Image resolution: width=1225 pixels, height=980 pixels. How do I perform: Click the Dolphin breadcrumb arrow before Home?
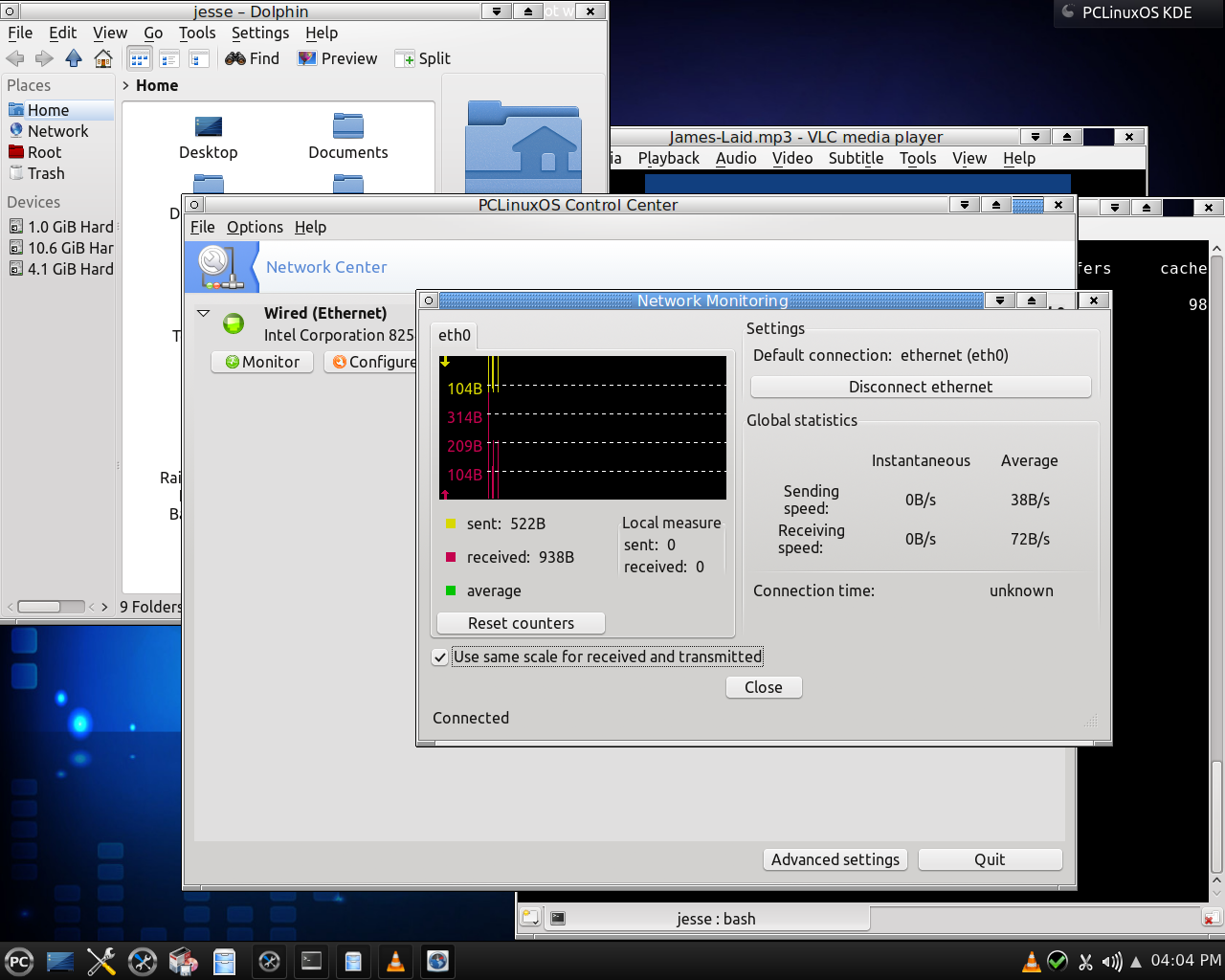coord(126,85)
